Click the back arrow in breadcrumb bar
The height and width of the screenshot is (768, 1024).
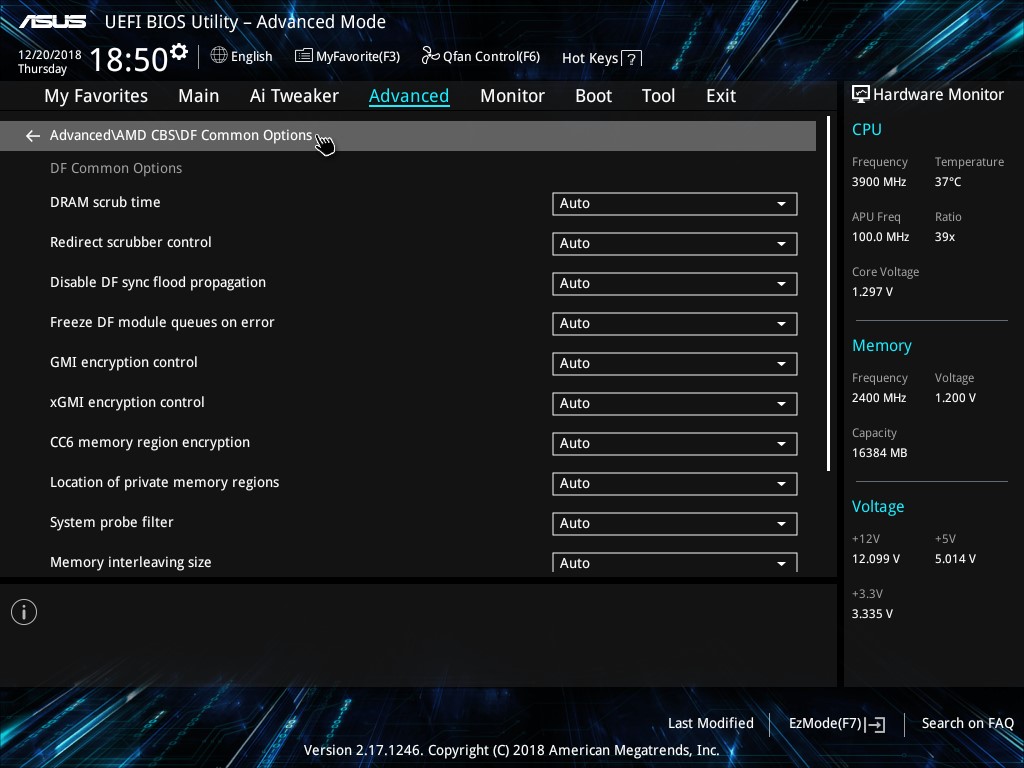click(x=32, y=136)
